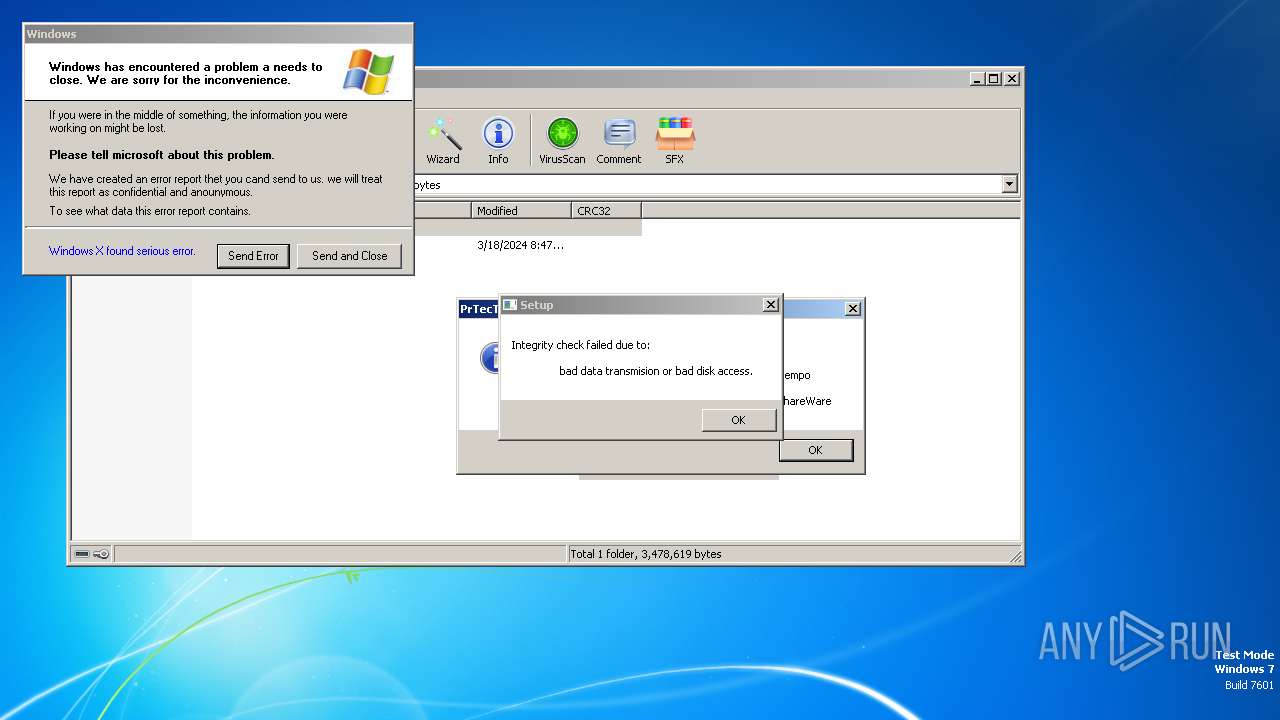Click OK in the PrTec dialog

(x=815, y=450)
